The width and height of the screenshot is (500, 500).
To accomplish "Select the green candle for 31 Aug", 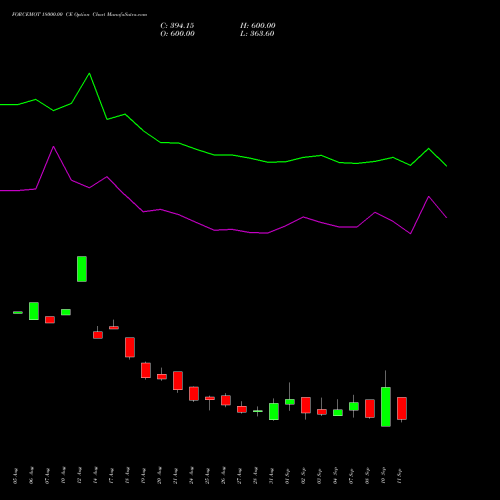I will [x=274, y=411].
